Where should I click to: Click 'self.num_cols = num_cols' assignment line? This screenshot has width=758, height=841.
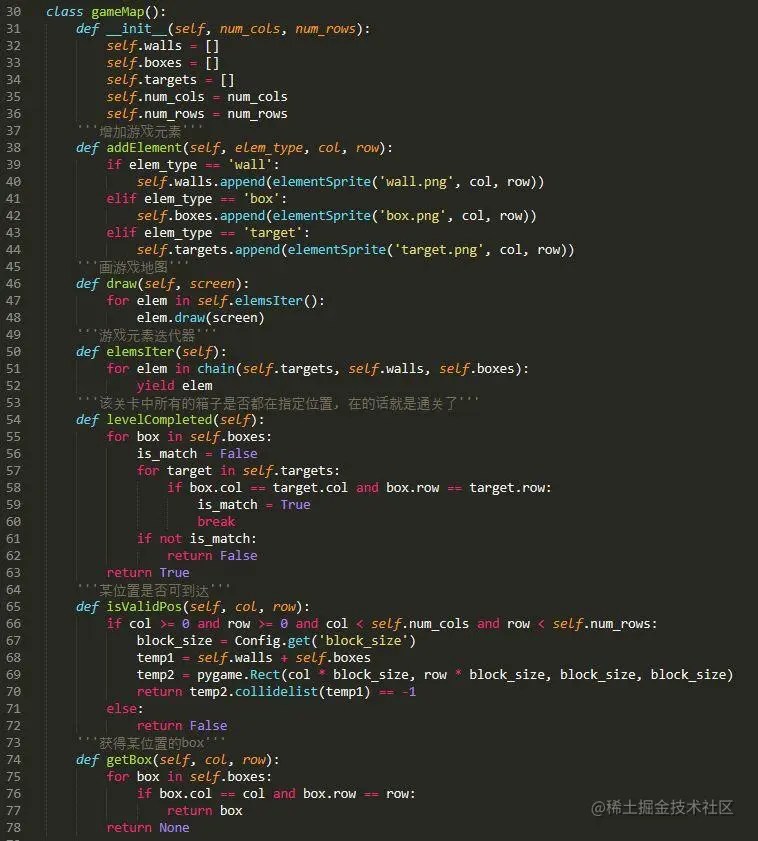click(x=197, y=97)
